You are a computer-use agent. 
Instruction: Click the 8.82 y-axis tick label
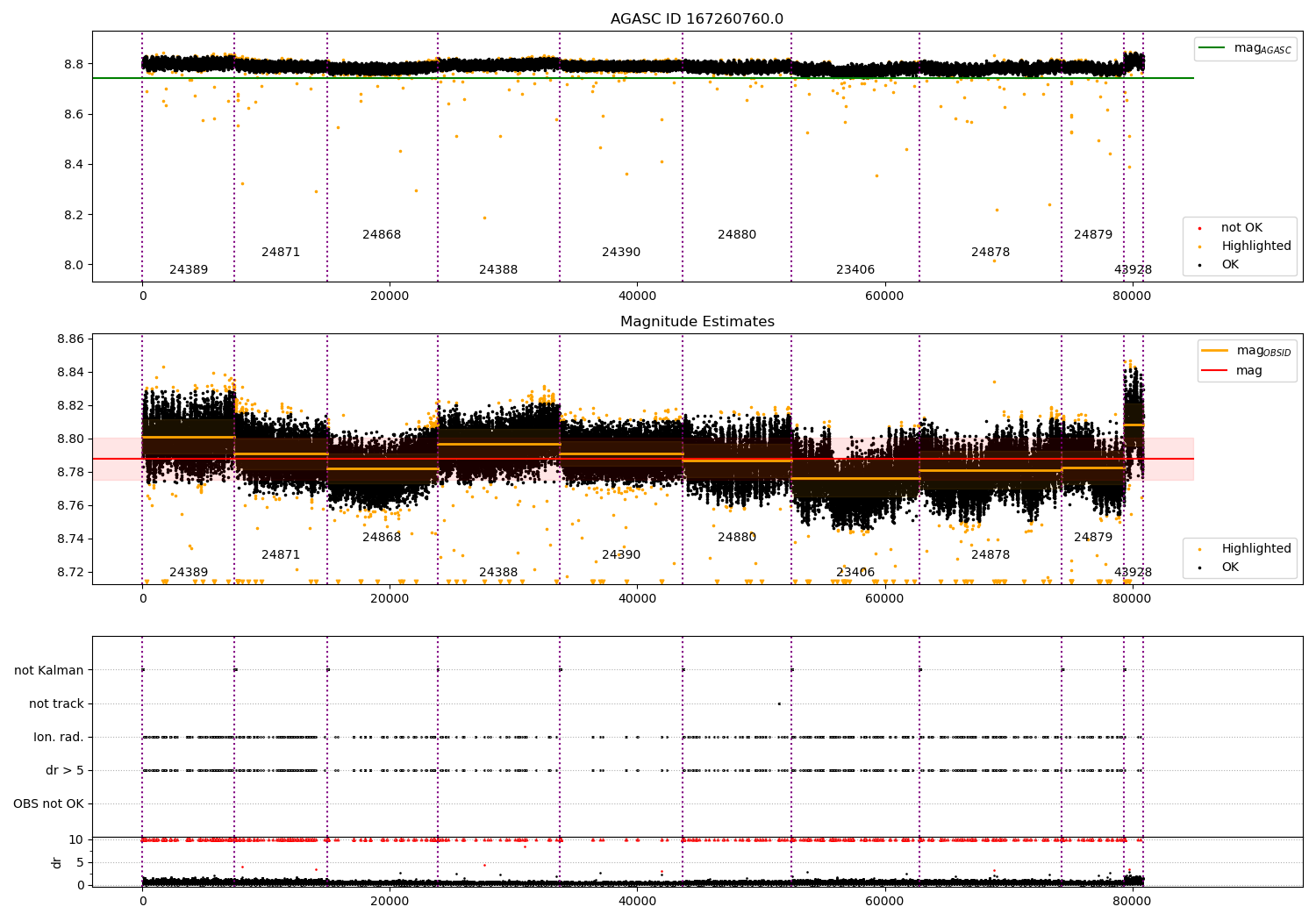click(70, 405)
